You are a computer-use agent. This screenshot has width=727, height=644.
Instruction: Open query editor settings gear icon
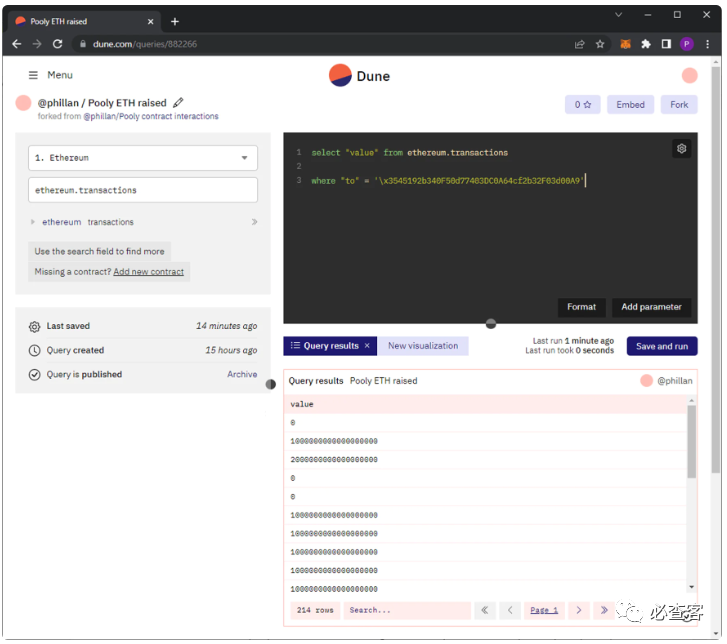(681, 149)
